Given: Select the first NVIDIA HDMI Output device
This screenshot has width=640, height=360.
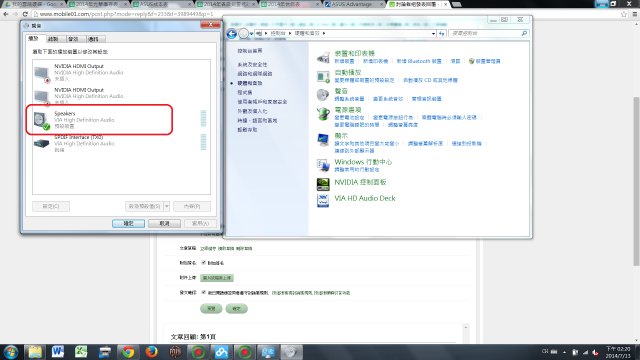Looking at the screenshot, I should pyautogui.click(x=121, y=73).
